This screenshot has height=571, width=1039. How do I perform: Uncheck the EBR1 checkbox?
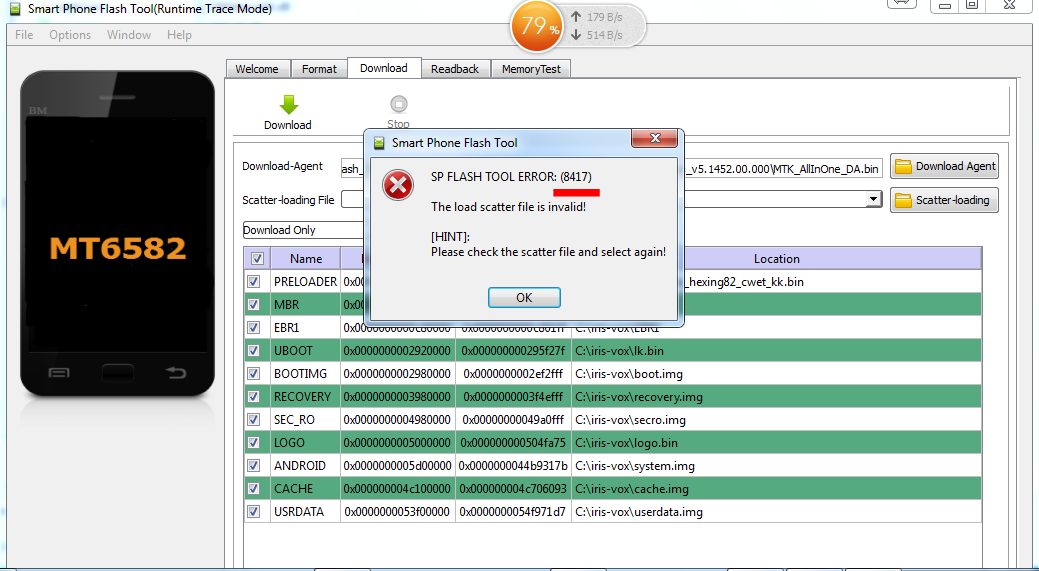(x=253, y=327)
